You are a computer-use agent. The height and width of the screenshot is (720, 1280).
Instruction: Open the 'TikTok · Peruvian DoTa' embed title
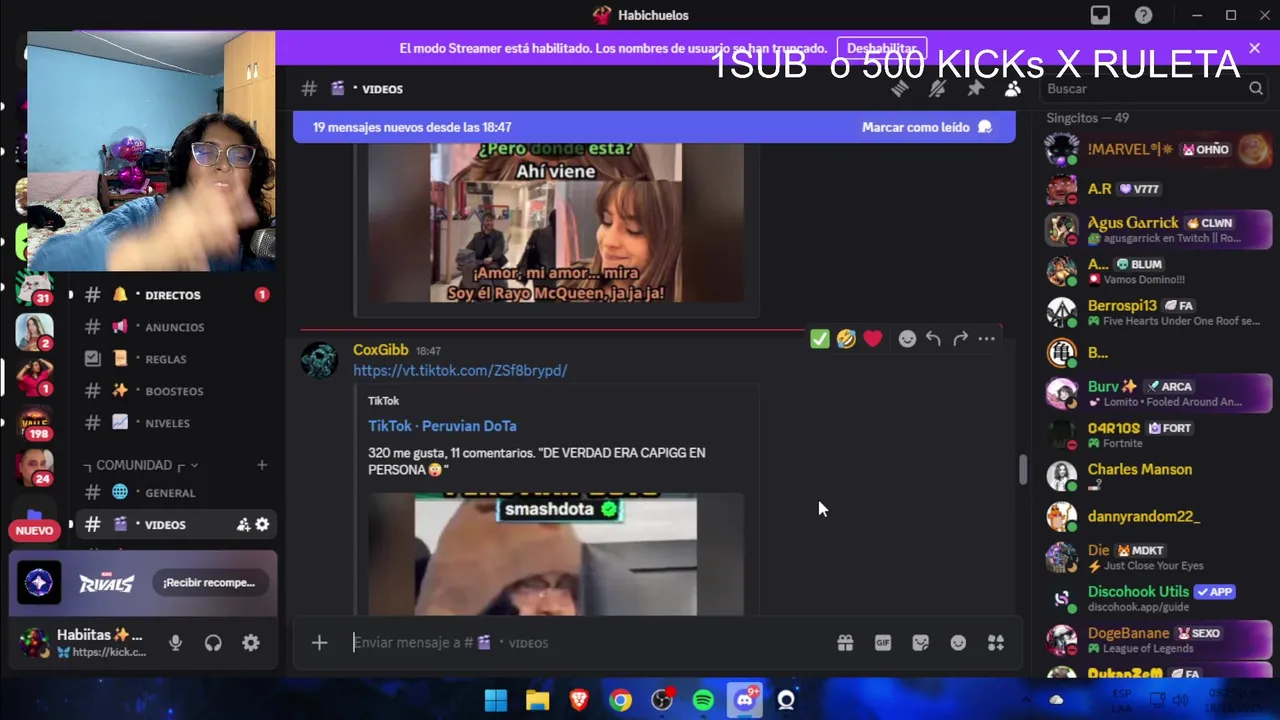[442, 426]
